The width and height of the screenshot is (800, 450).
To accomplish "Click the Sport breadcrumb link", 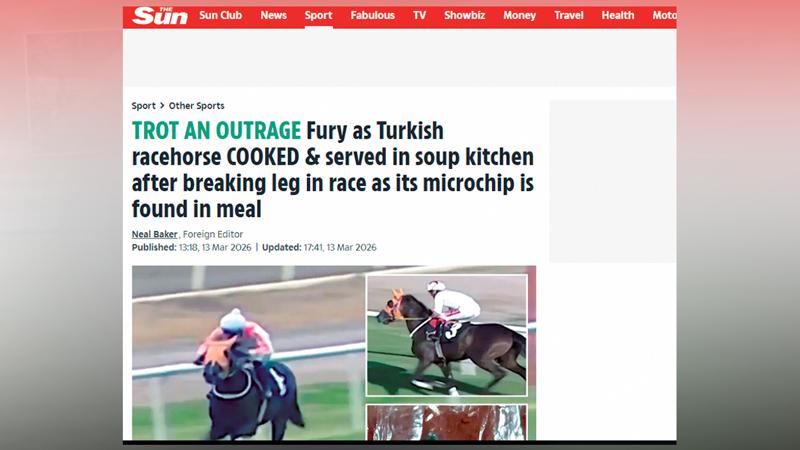I will [x=143, y=106].
